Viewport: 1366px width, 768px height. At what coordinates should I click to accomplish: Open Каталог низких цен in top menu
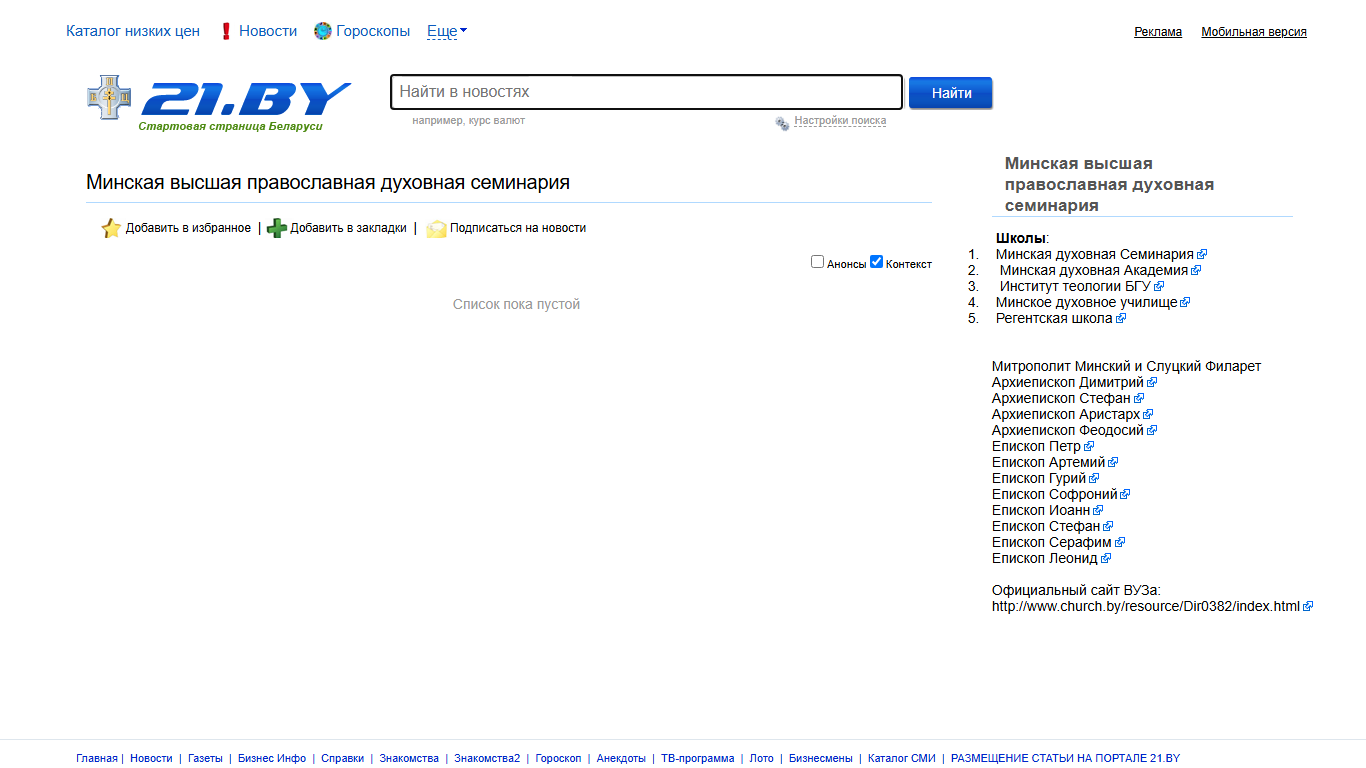(133, 31)
